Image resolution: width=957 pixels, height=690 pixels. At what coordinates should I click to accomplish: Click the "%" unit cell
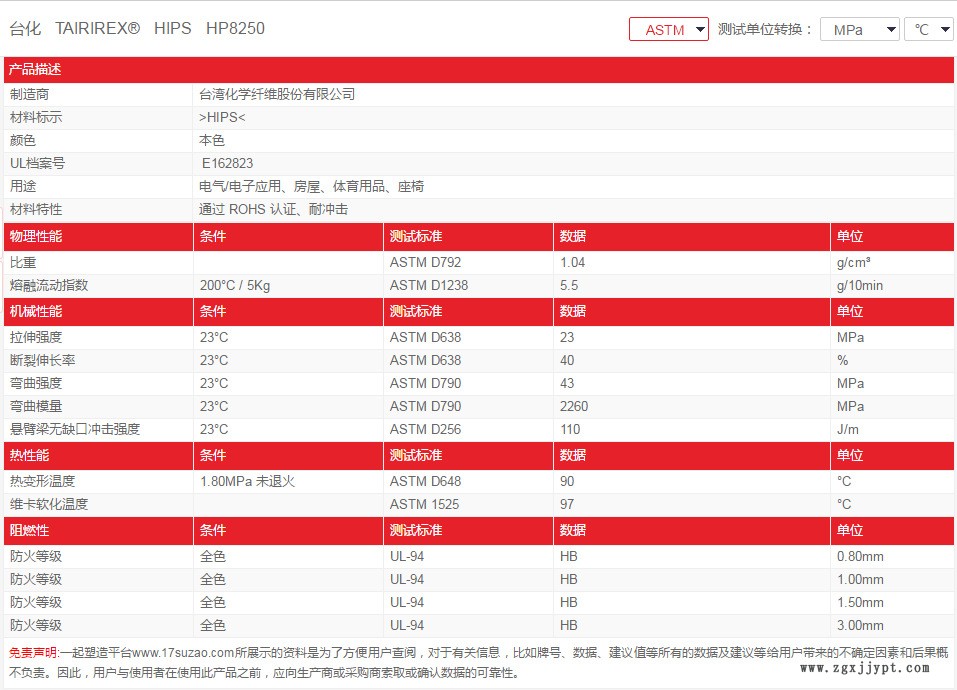[x=842, y=360]
